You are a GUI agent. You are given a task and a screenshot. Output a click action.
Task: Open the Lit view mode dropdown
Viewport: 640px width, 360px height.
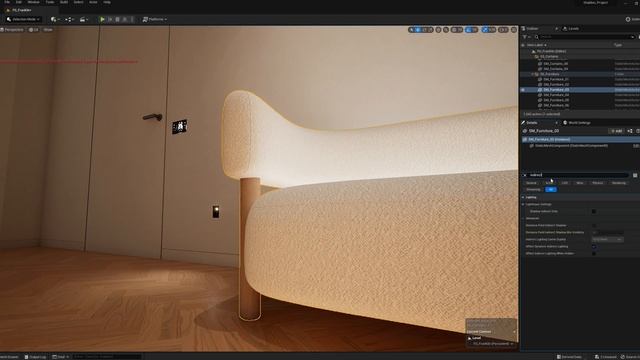[x=33, y=30]
